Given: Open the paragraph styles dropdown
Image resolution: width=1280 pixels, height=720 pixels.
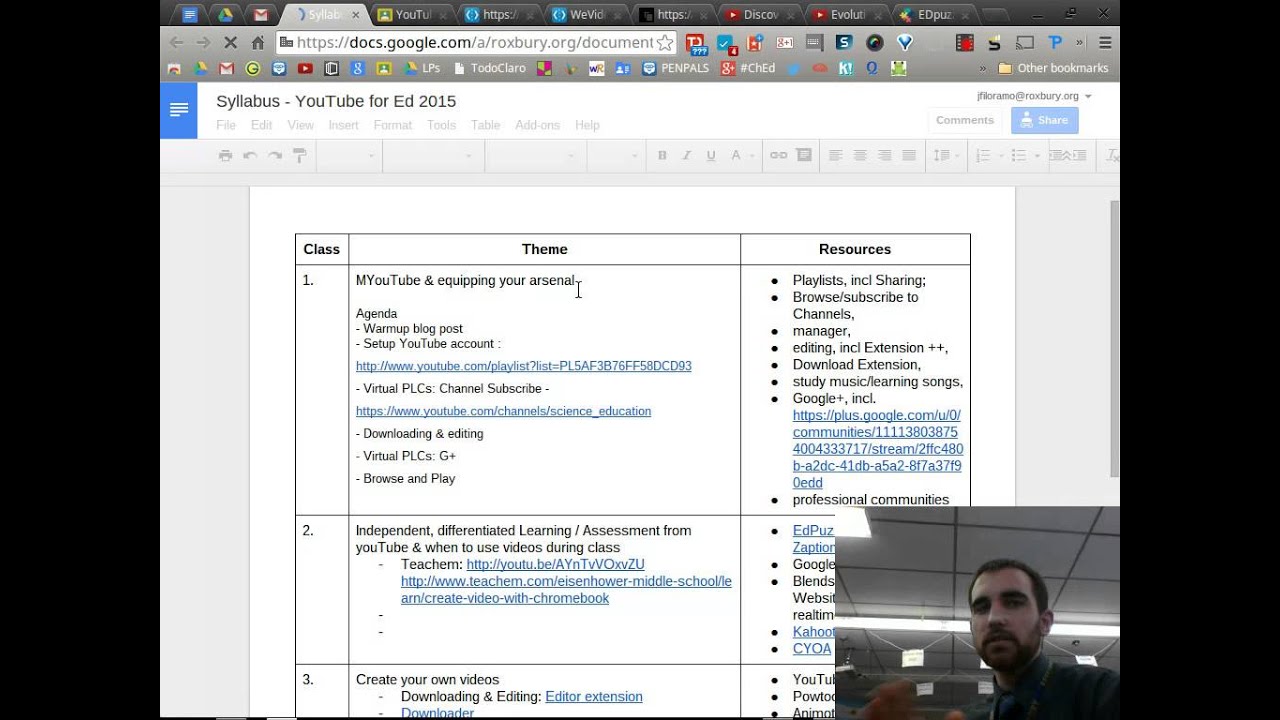Looking at the screenshot, I should [x=431, y=155].
